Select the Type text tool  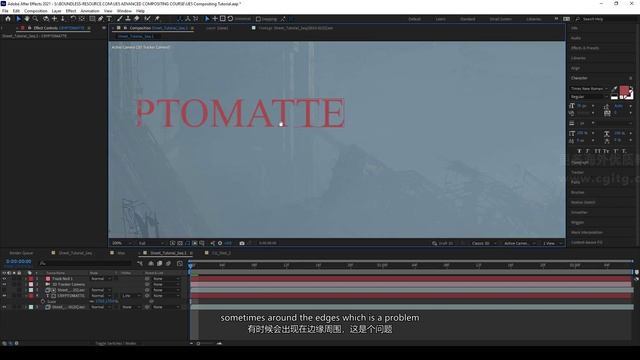click(109, 19)
